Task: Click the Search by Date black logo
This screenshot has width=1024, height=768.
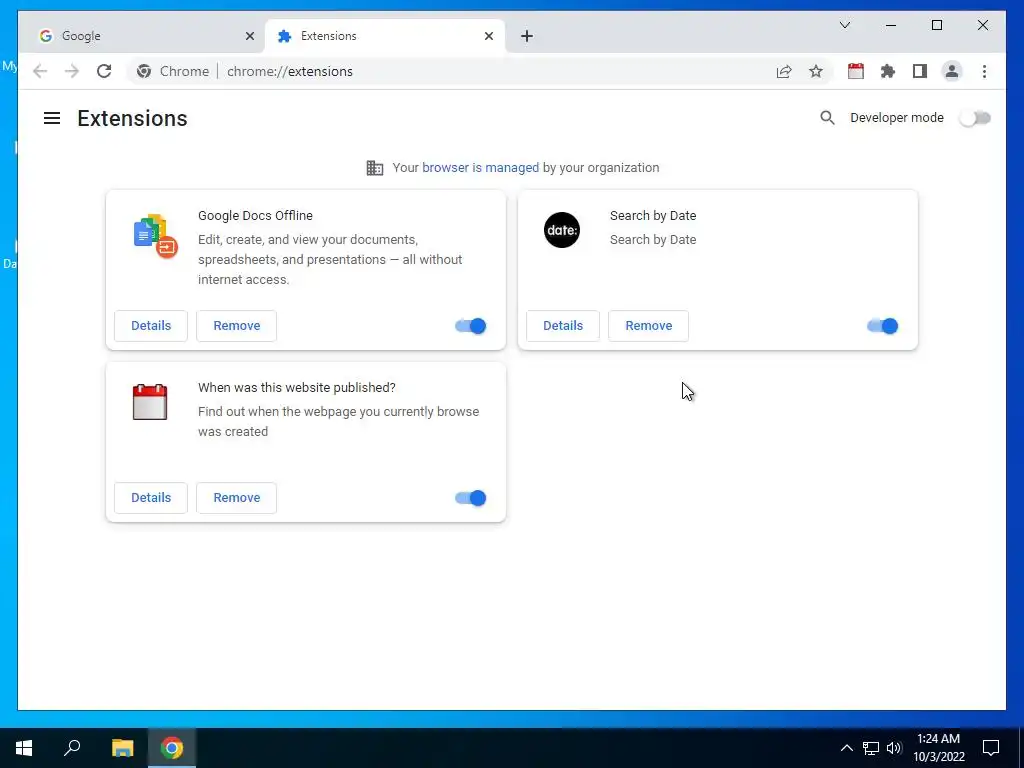Action: (562, 230)
